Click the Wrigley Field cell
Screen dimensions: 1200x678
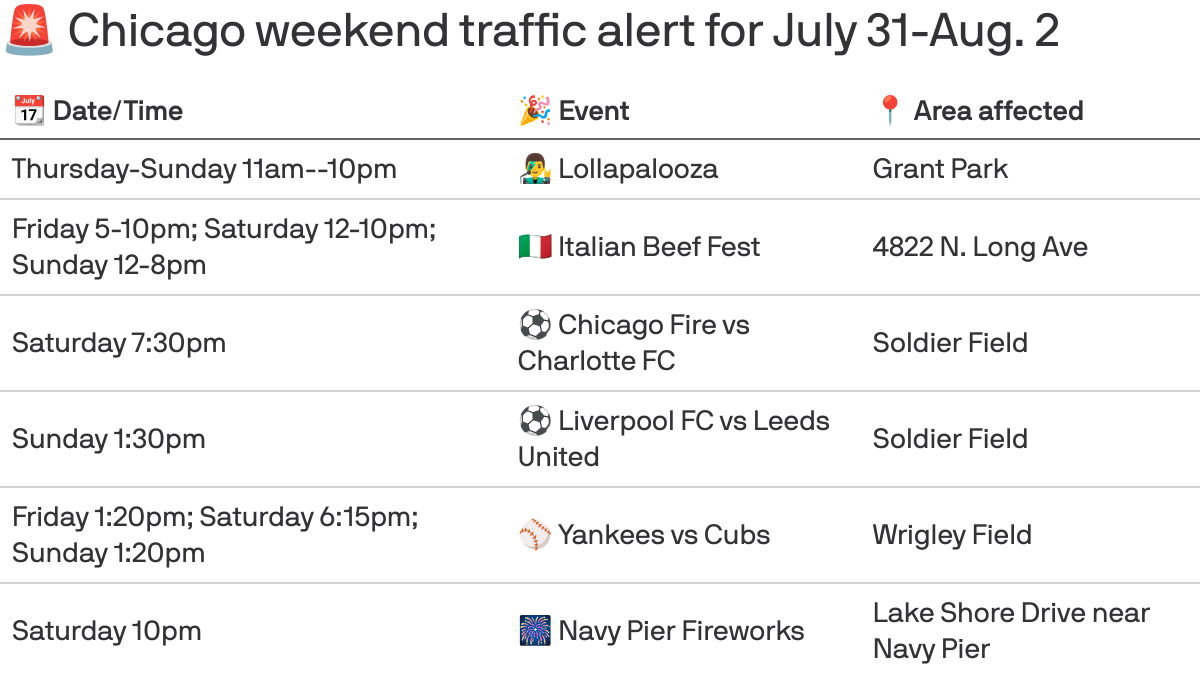(952, 534)
